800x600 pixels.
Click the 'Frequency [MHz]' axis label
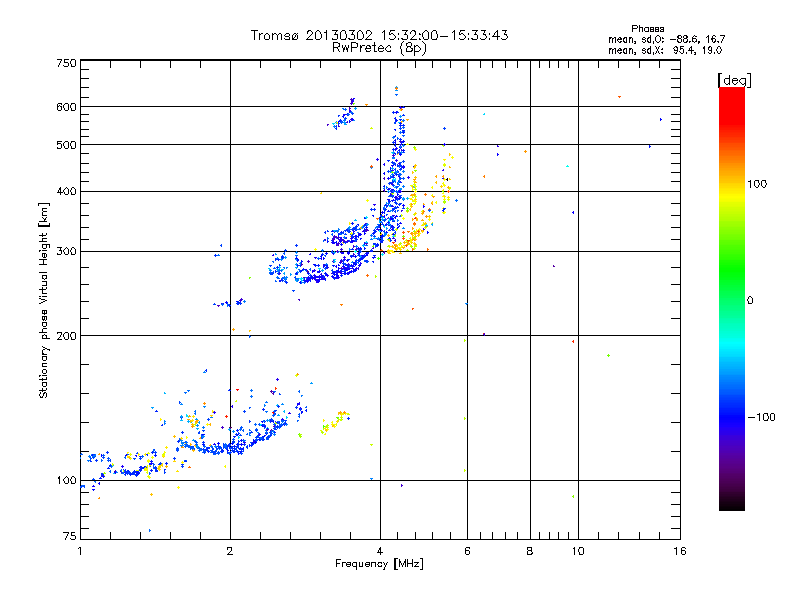pos(379,564)
